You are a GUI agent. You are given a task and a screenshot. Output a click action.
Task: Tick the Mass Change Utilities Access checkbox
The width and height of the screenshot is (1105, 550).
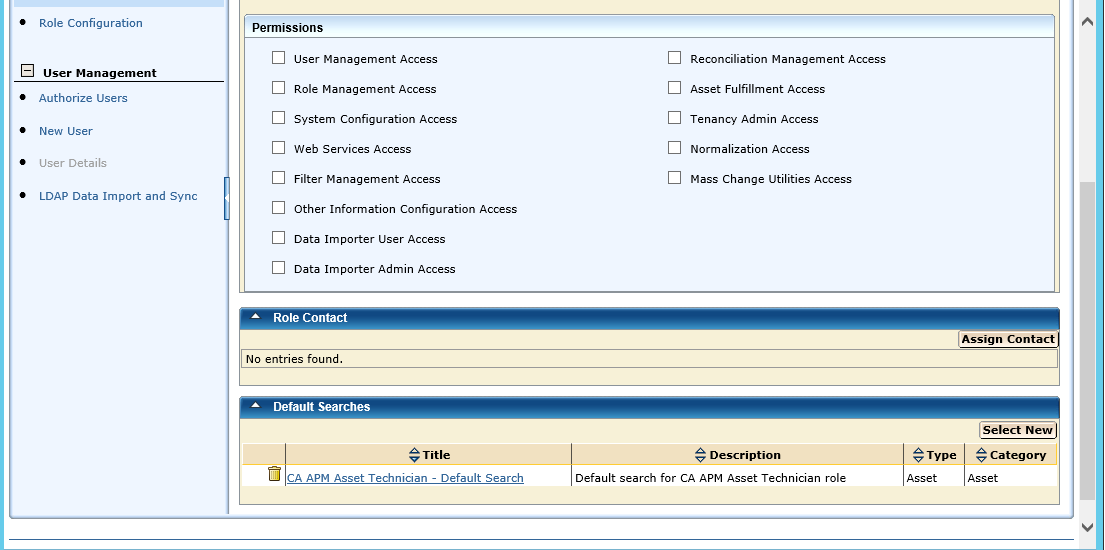click(675, 178)
